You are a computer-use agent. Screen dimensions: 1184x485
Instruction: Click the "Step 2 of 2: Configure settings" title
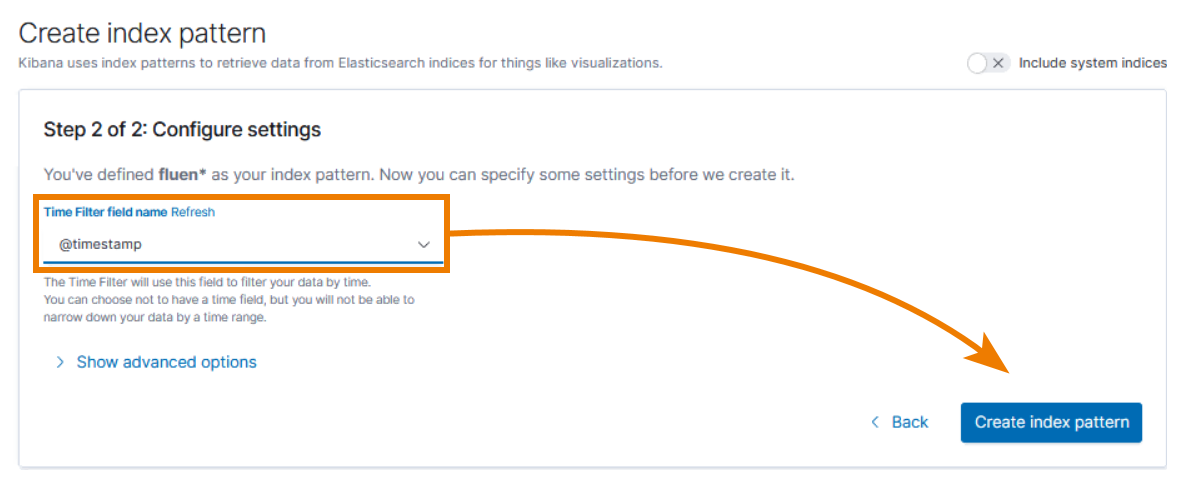[x=182, y=130]
